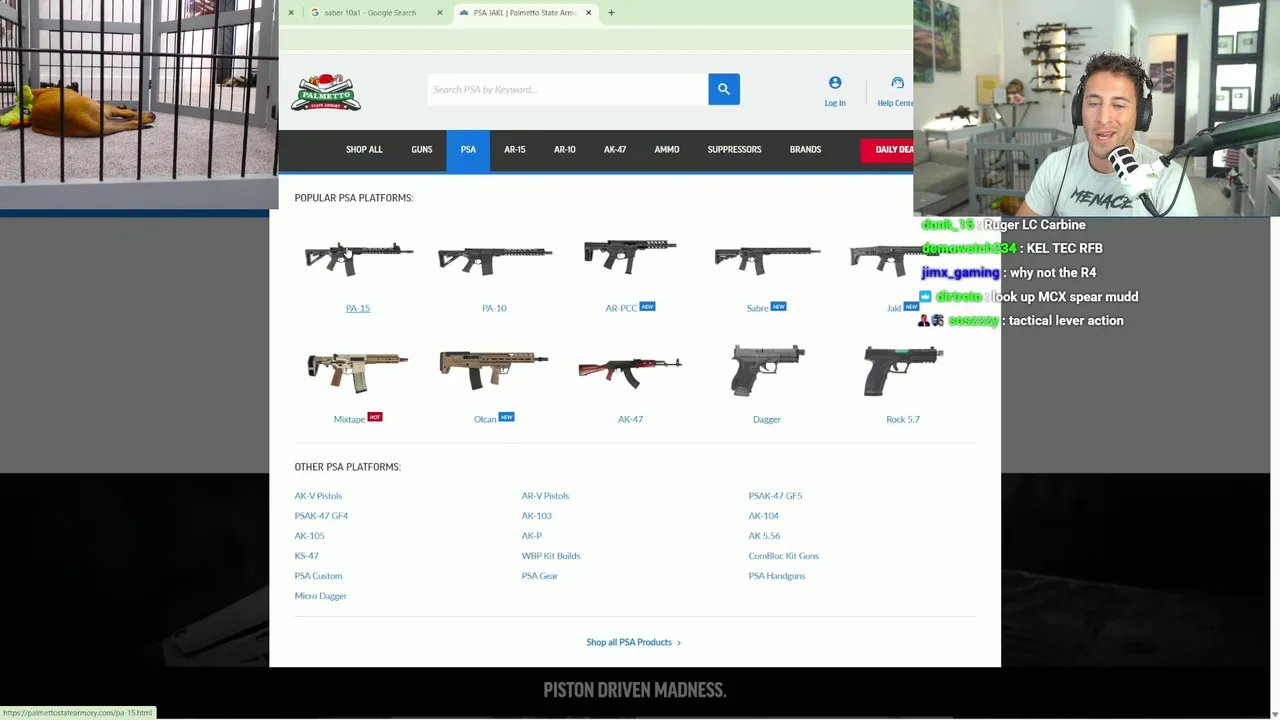This screenshot has height=720, width=1280.
Task: Open the ComBloc Kit Guns link
Action: click(x=783, y=556)
